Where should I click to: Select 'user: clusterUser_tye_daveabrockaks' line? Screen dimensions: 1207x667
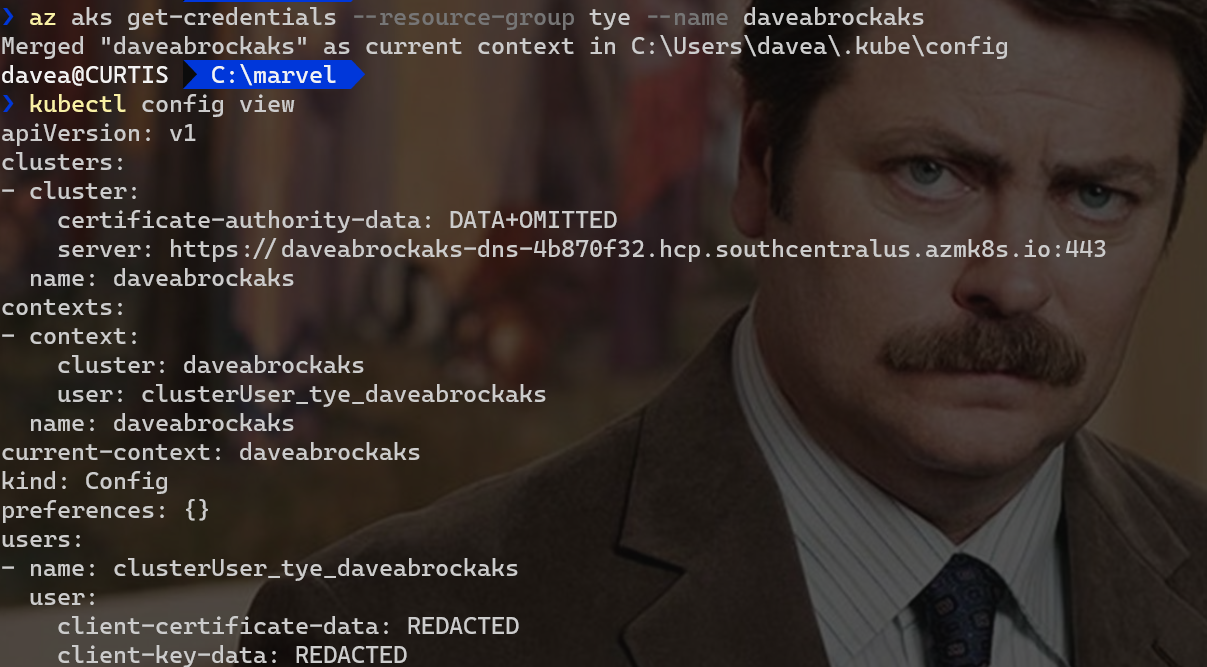[302, 394]
